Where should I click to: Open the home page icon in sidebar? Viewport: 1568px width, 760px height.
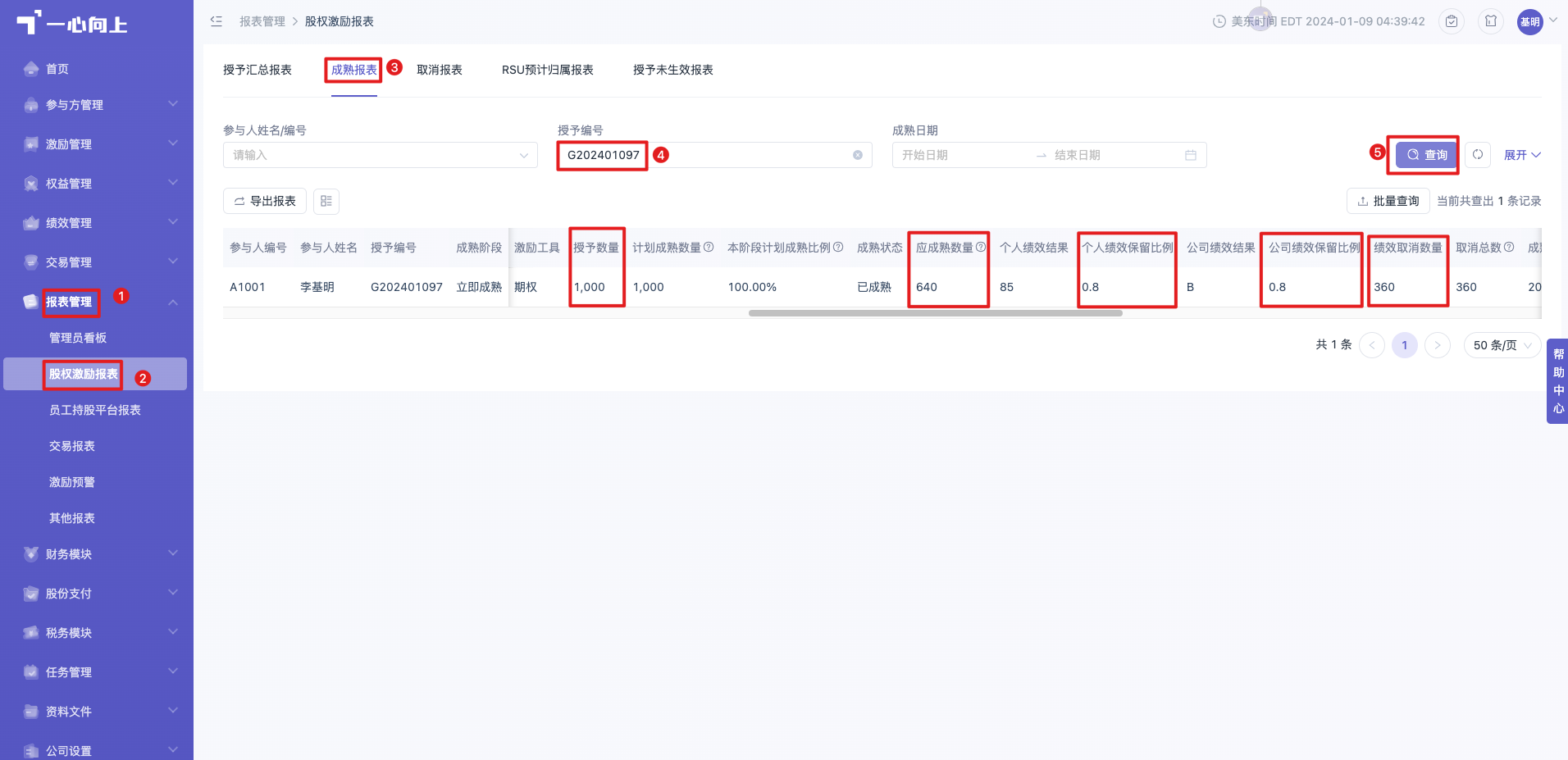coord(31,69)
